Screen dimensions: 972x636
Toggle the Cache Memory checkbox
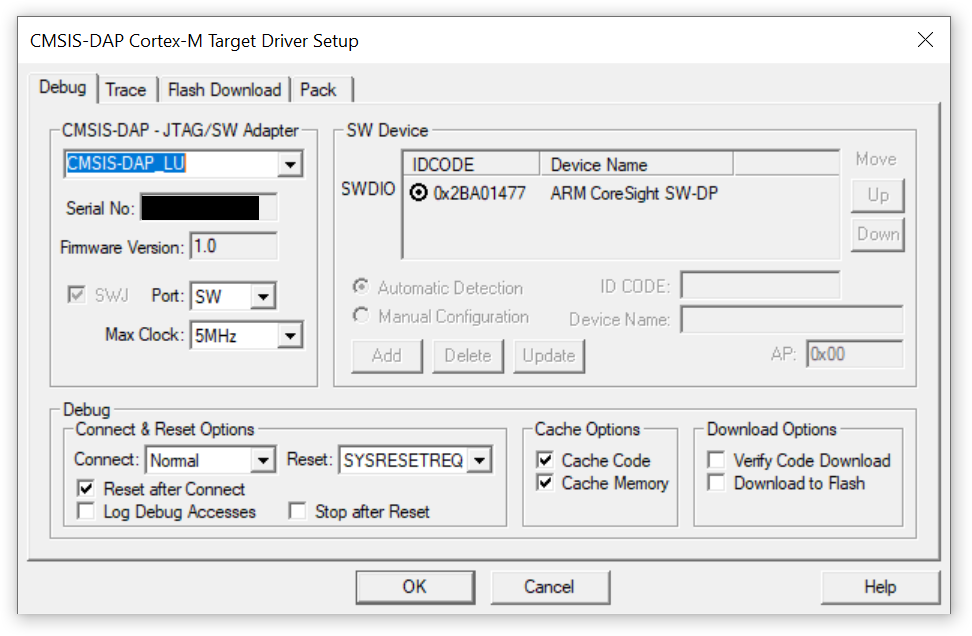tap(545, 482)
